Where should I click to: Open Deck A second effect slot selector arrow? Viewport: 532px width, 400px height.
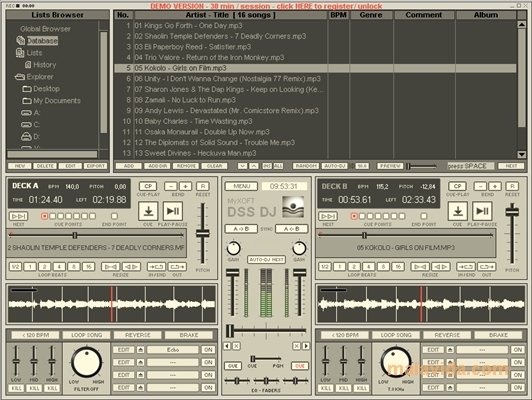[140, 362]
